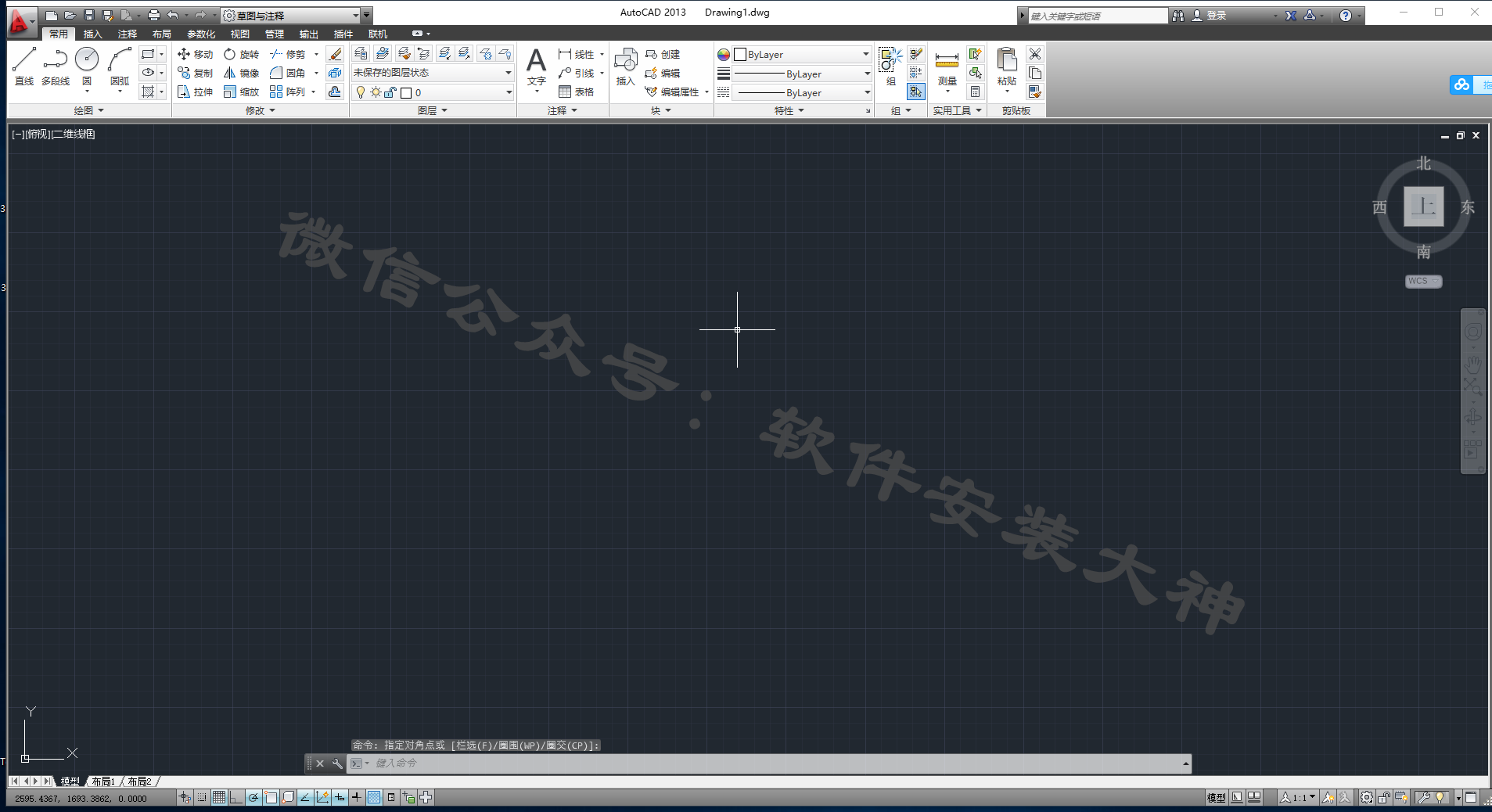Open the ByLayer object color dropdown
1492x812 pixels.
(x=802, y=54)
